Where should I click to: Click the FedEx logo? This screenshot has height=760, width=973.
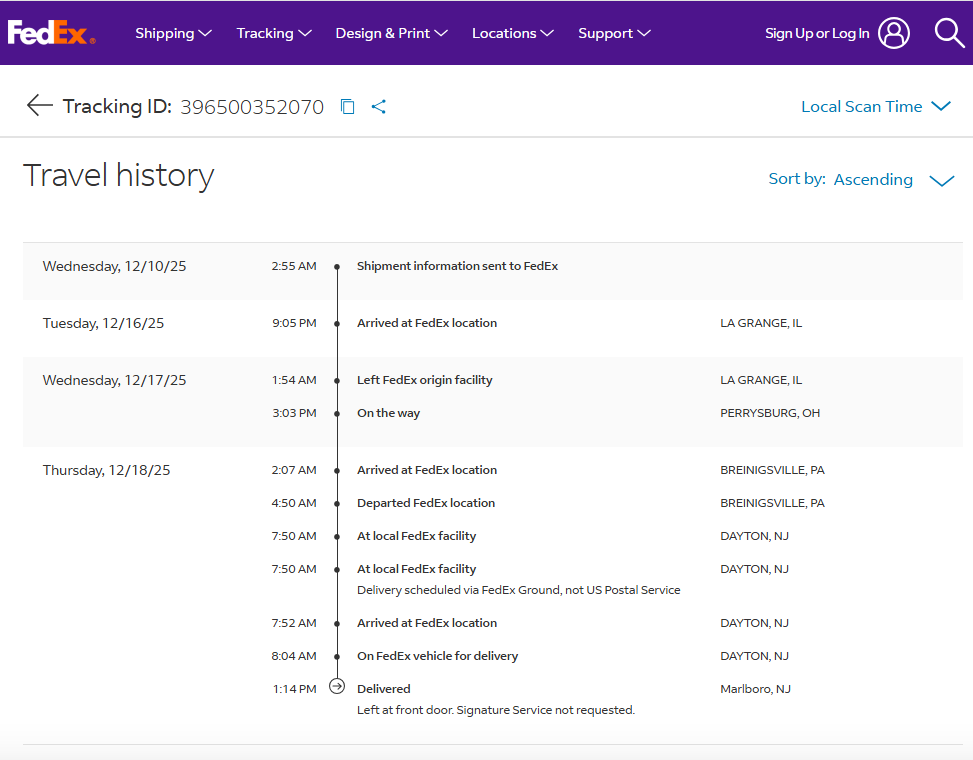click(x=52, y=33)
